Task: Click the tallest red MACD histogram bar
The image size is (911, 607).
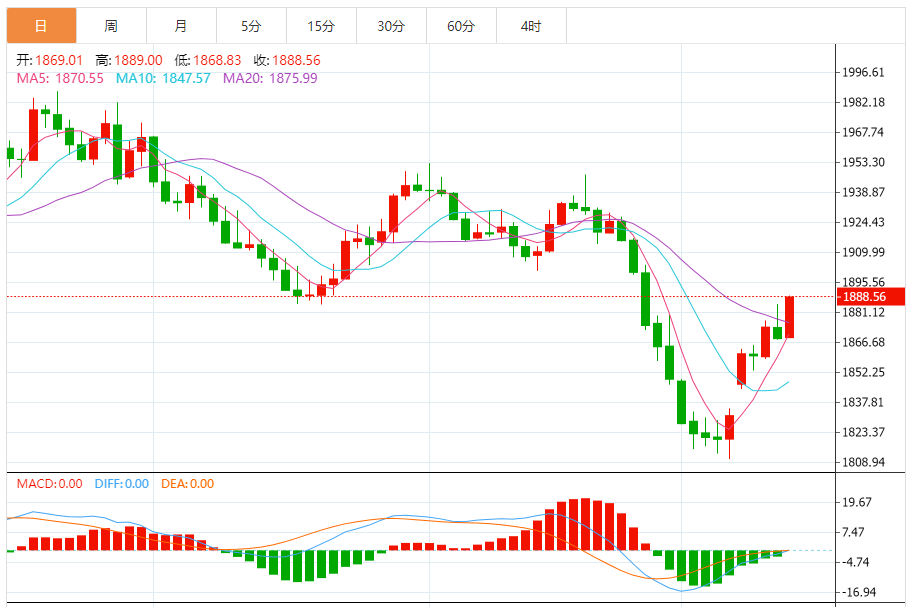Action: click(585, 524)
